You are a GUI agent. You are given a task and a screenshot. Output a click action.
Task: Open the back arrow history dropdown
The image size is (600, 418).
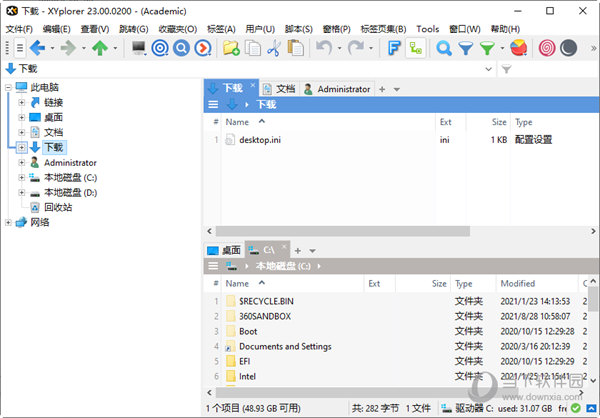tap(52, 49)
